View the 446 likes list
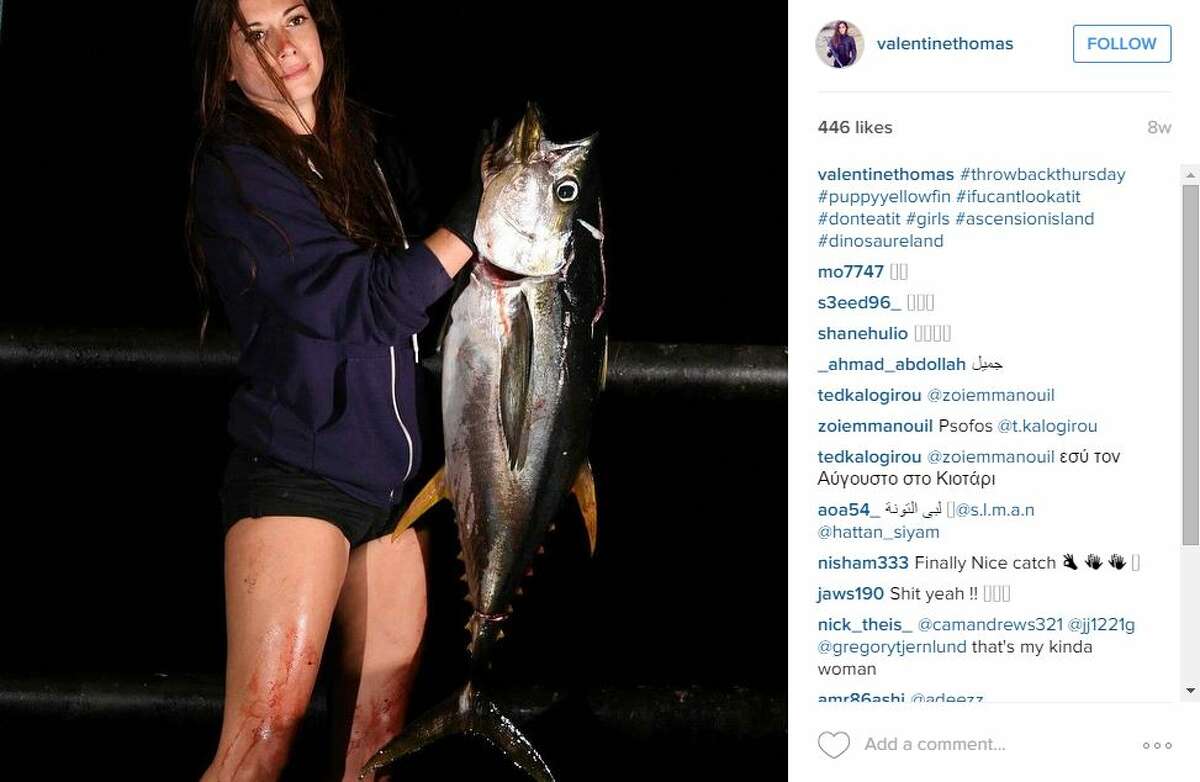 click(855, 127)
